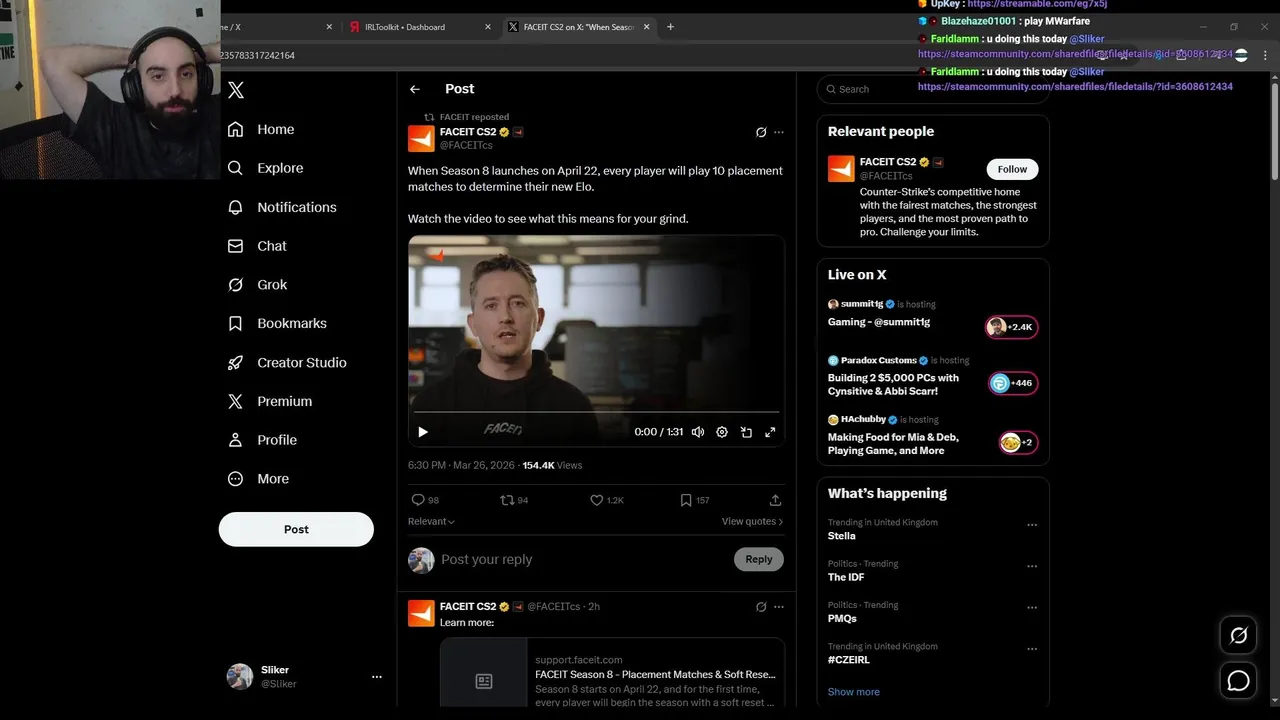Click Show more under What's happening
This screenshot has height=720, width=1280.
(x=854, y=692)
